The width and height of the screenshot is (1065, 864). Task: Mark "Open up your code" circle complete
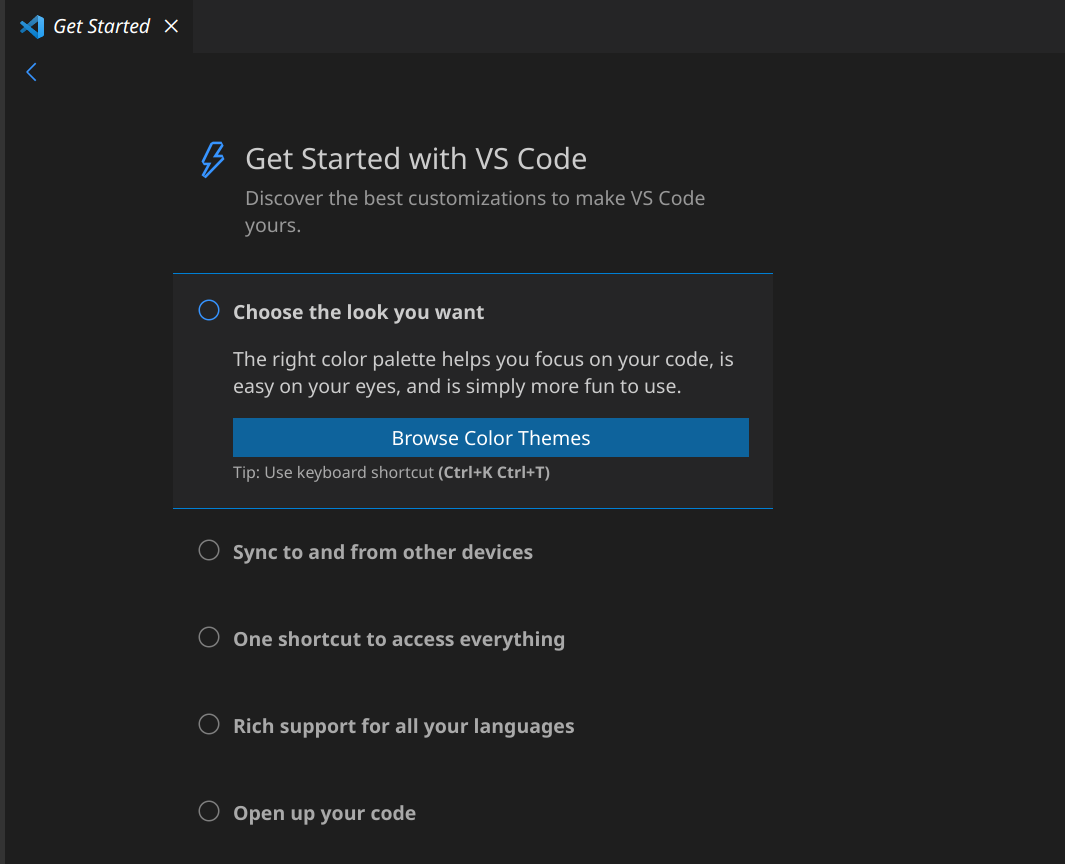click(209, 812)
